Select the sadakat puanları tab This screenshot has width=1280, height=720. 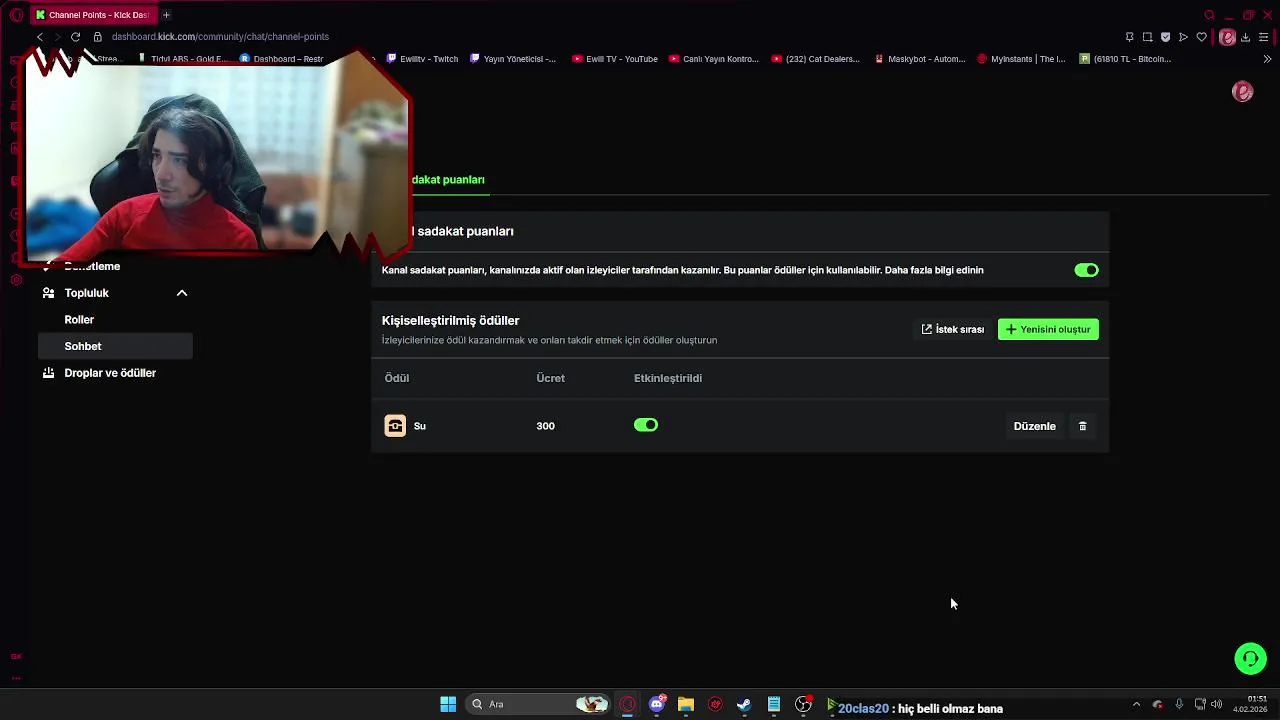coord(448,180)
